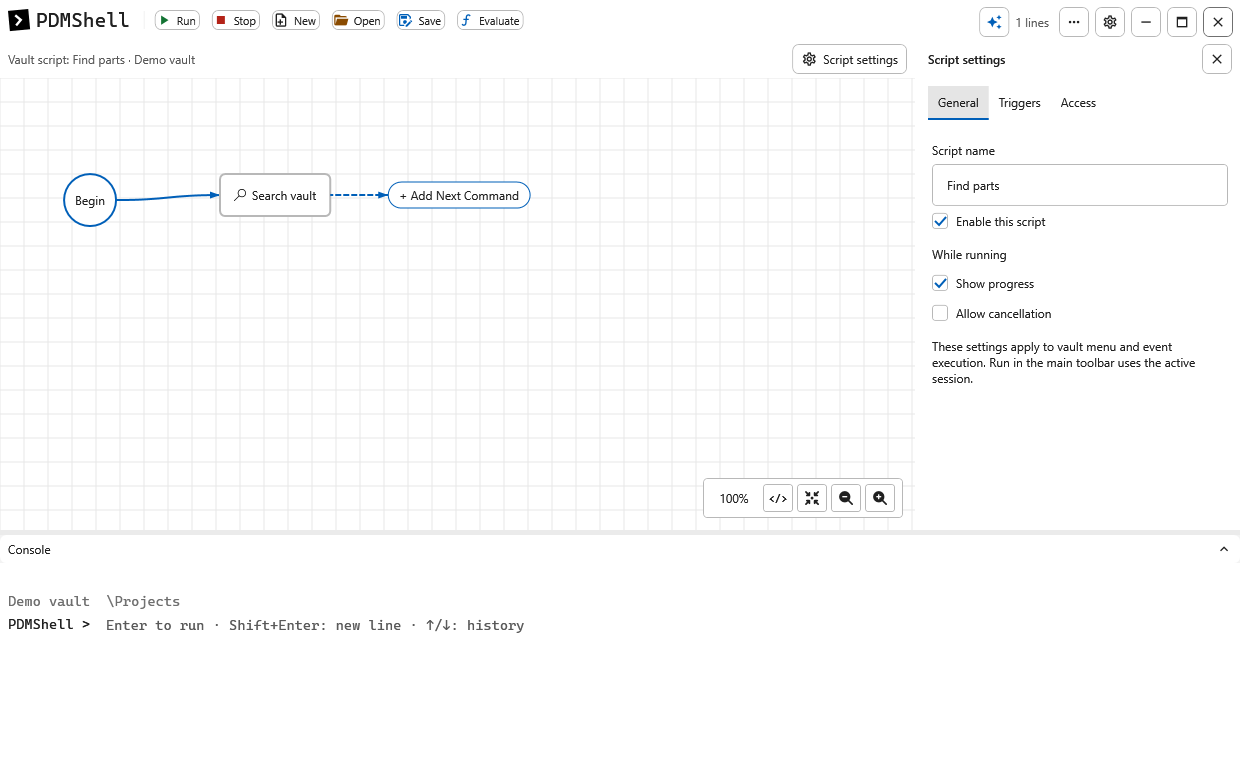
Task: Open the more options ellipsis menu
Action: tap(1073, 22)
